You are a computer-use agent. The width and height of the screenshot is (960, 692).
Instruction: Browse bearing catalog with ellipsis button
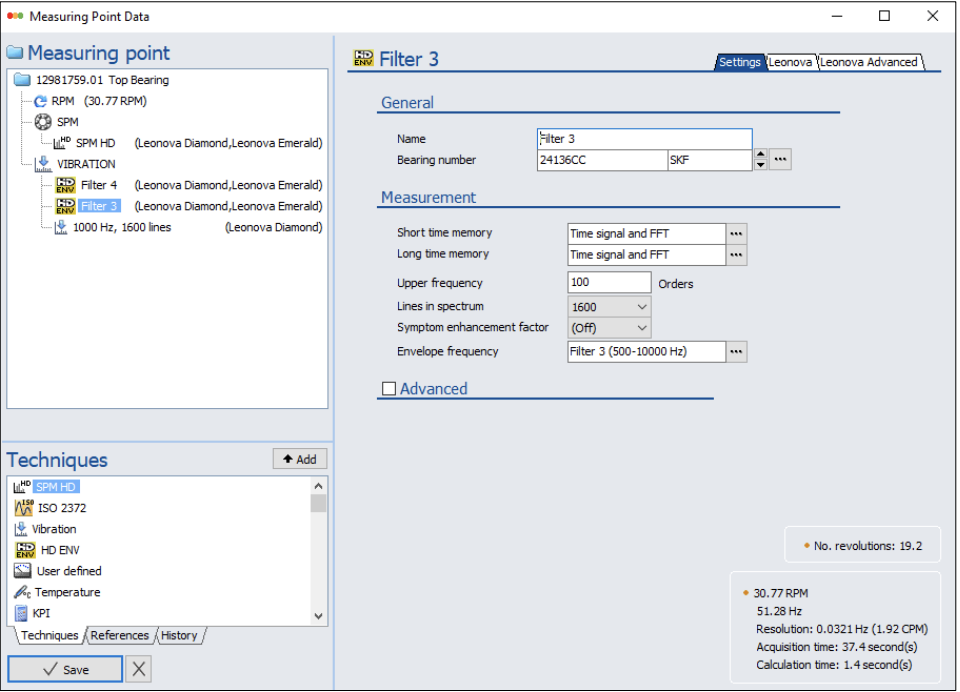(781, 160)
